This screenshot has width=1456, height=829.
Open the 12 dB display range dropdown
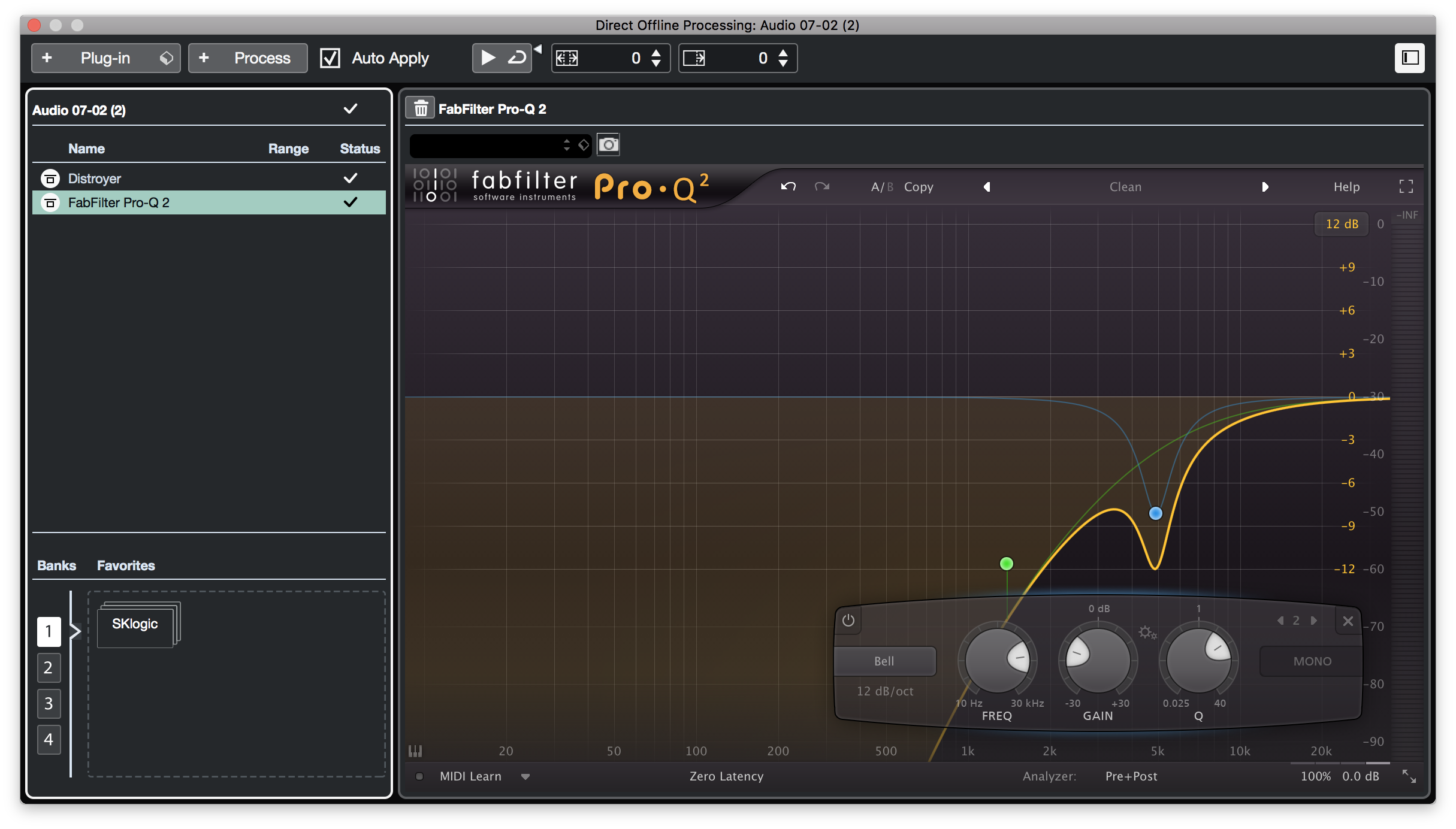coord(1342,224)
